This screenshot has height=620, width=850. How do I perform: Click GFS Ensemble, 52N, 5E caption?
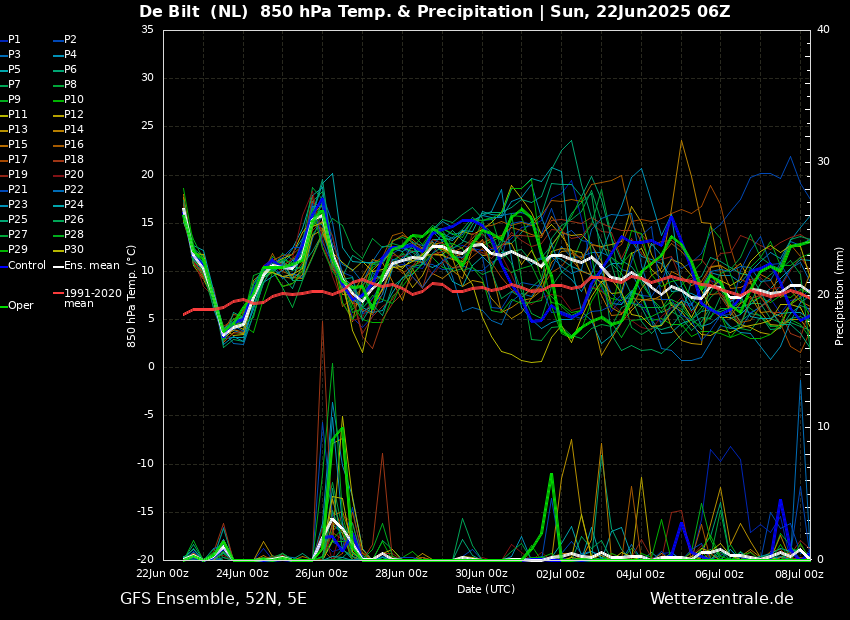click(213, 599)
